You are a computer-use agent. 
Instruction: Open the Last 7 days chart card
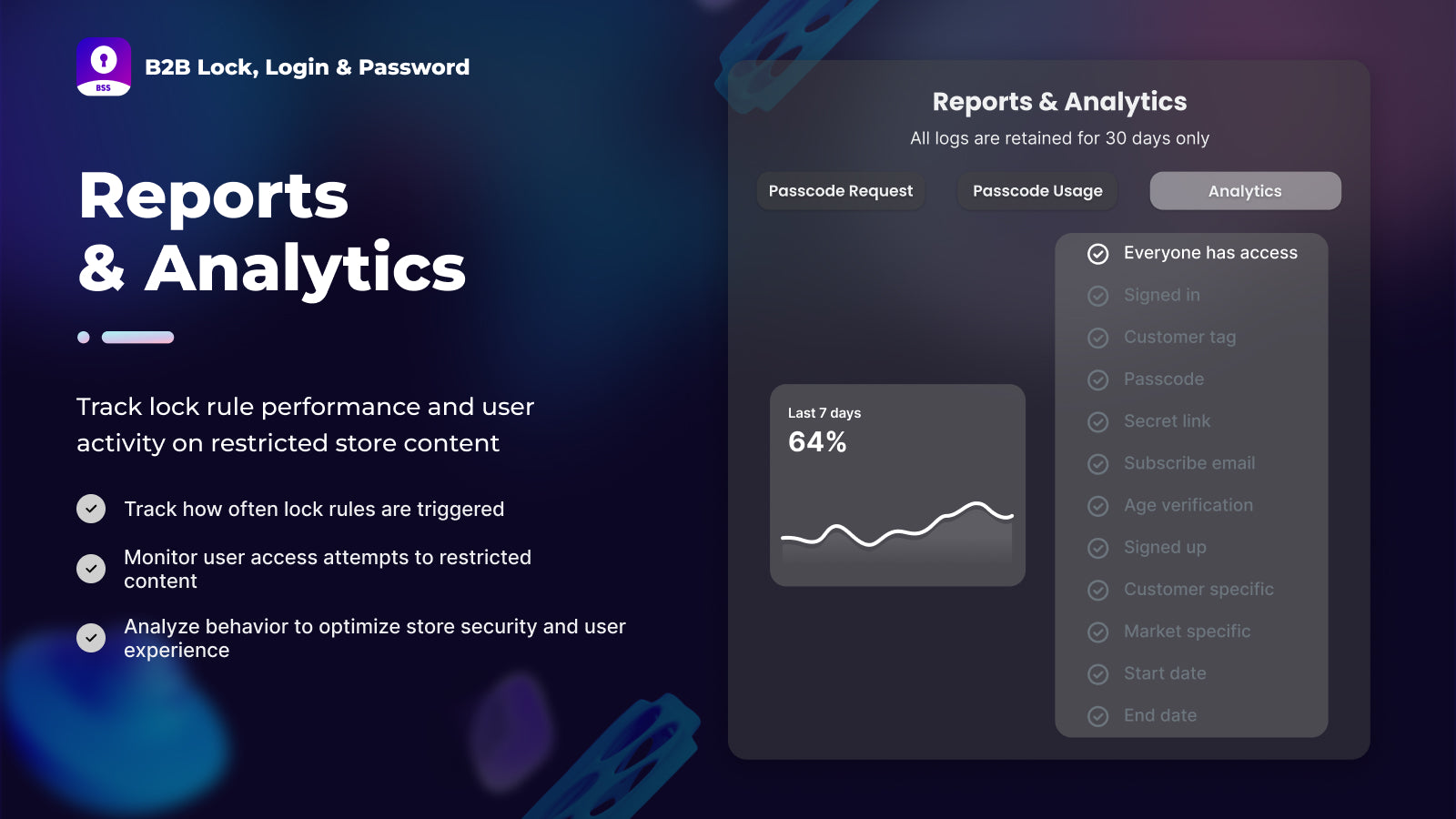pos(897,485)
